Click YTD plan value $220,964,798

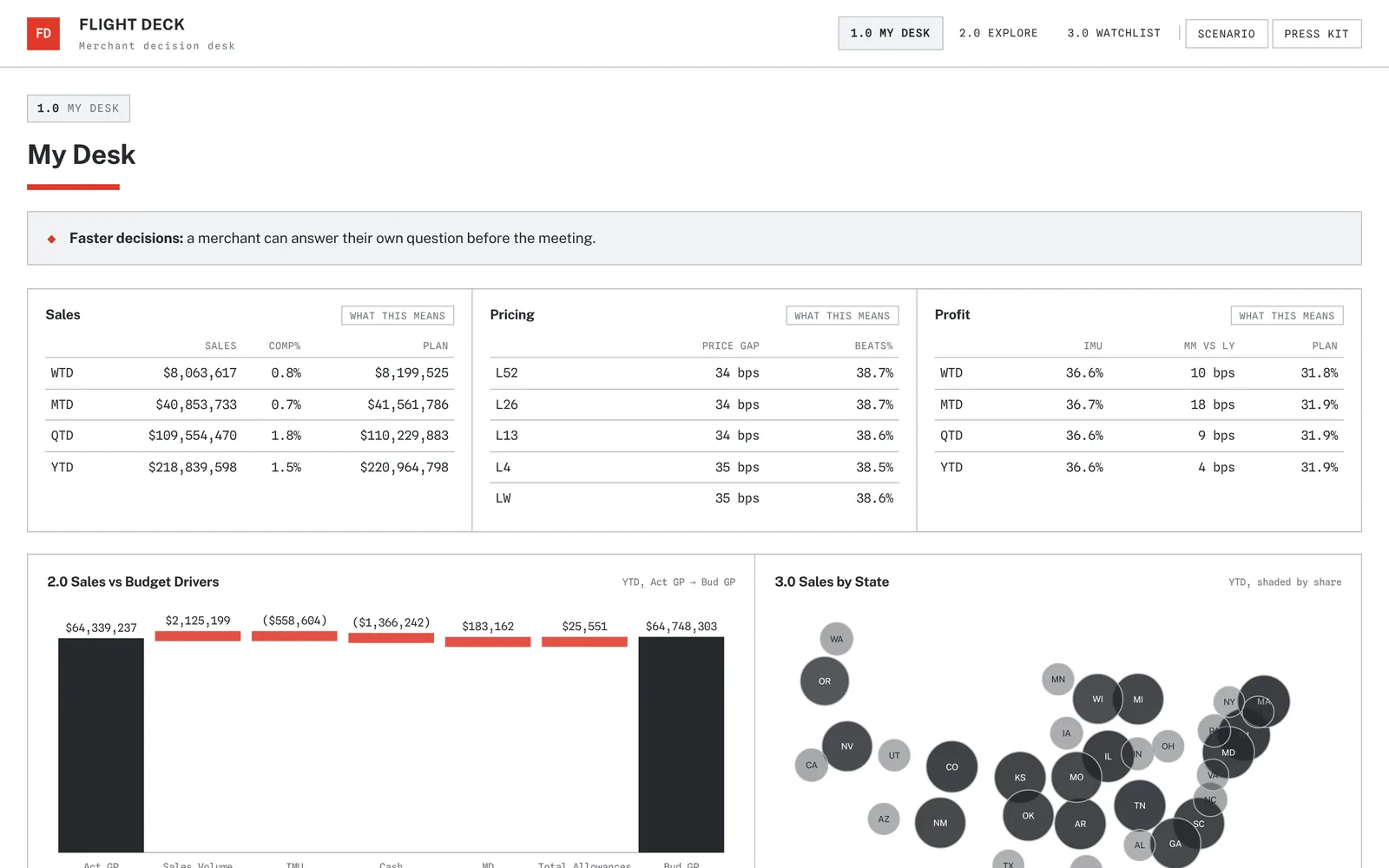[x=405, y=467]
